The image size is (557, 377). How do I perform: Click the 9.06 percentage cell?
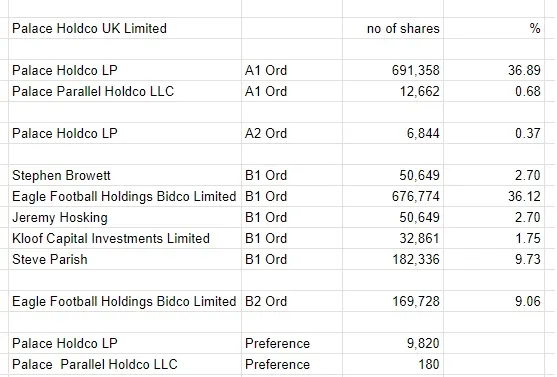tap(494, 301)
